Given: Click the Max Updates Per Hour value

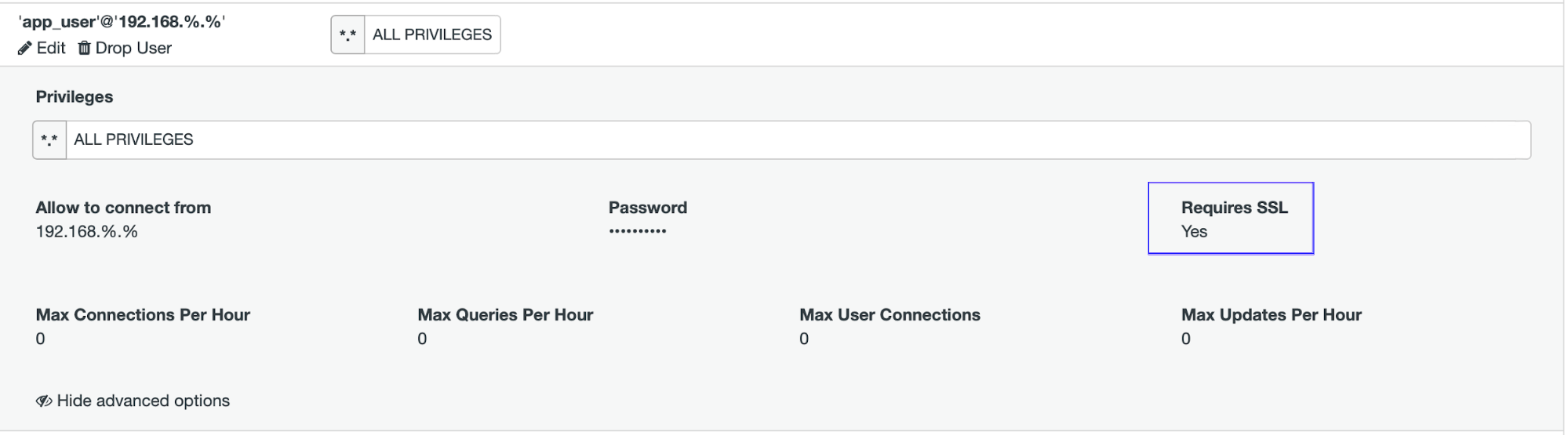Looking at the screenshot, I should [x=1186, y=339].
